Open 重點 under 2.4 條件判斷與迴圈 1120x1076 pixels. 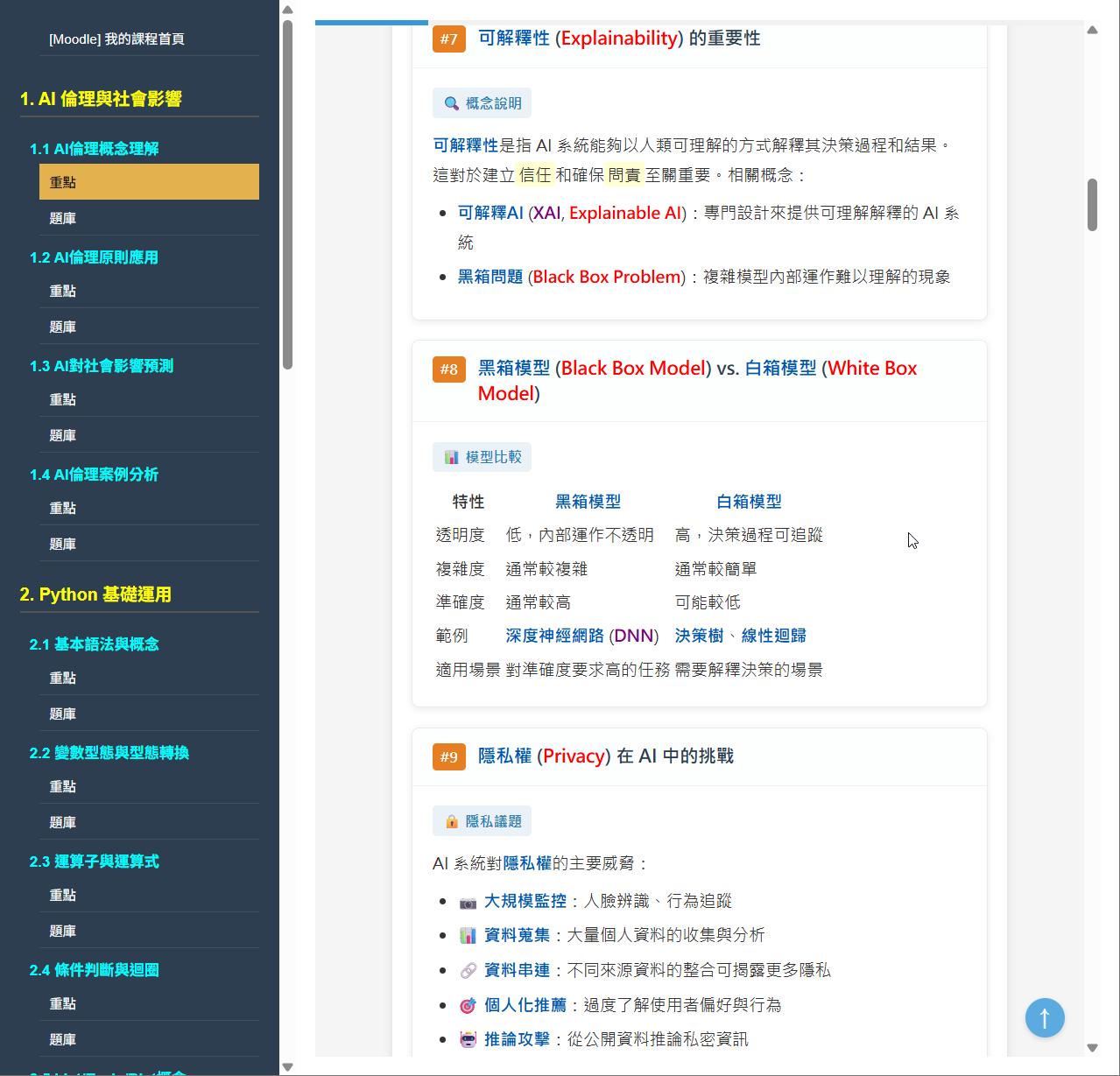point(149,1003)
